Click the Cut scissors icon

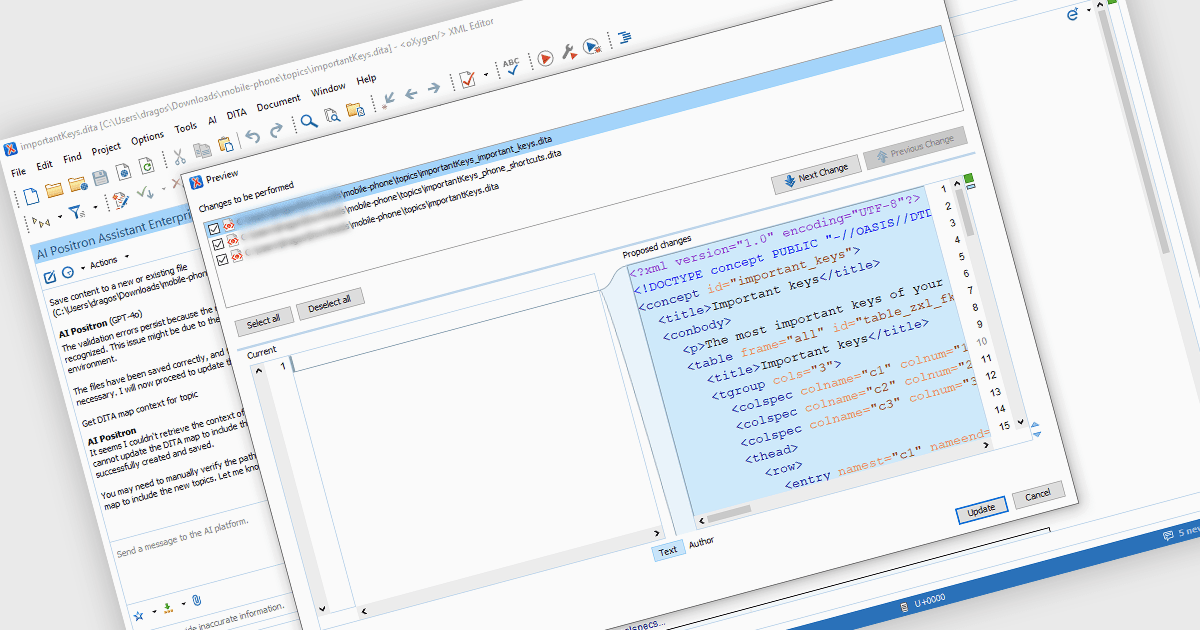click(180, 157)
